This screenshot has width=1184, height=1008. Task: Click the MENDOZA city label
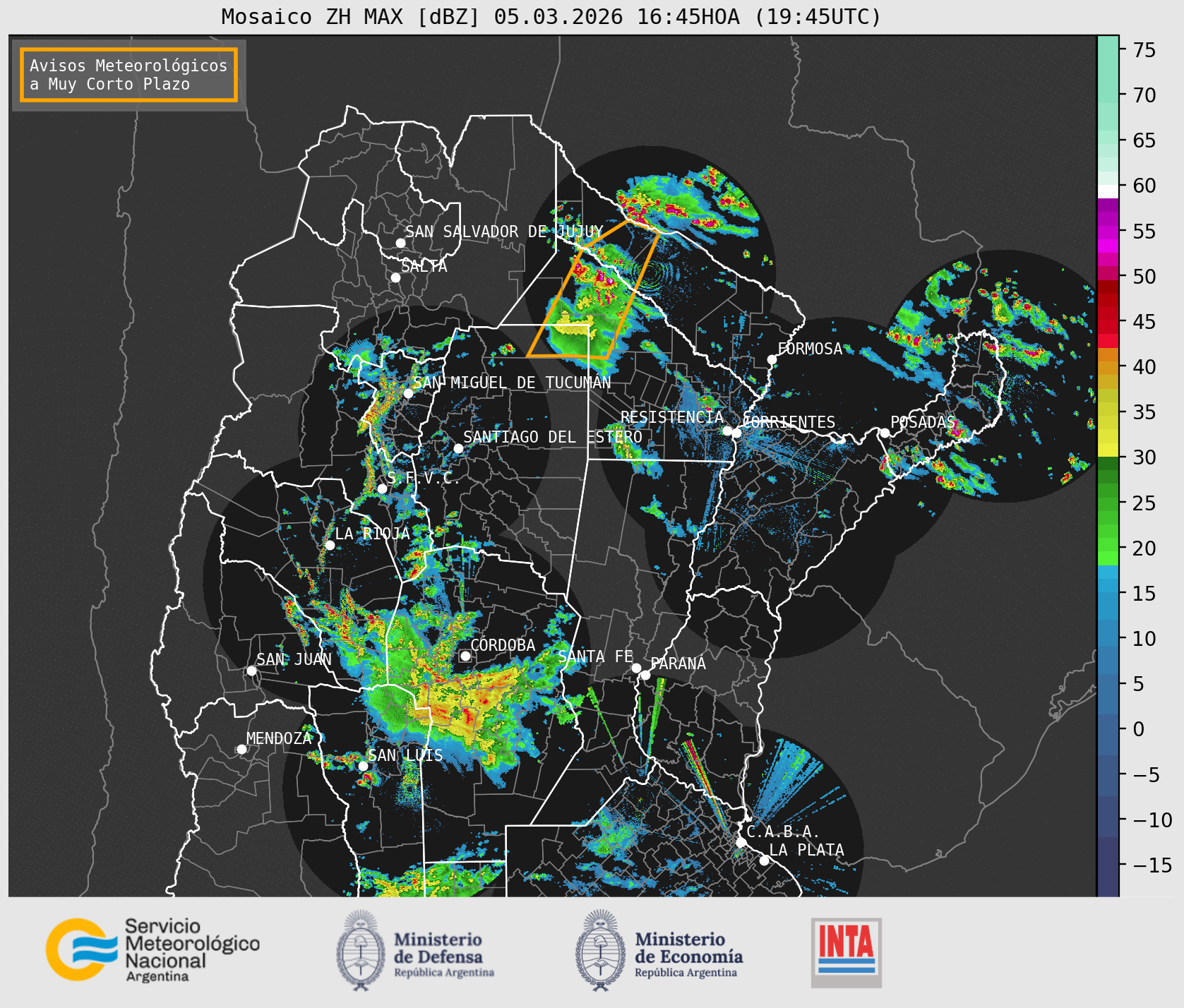[x=279, y=738]
